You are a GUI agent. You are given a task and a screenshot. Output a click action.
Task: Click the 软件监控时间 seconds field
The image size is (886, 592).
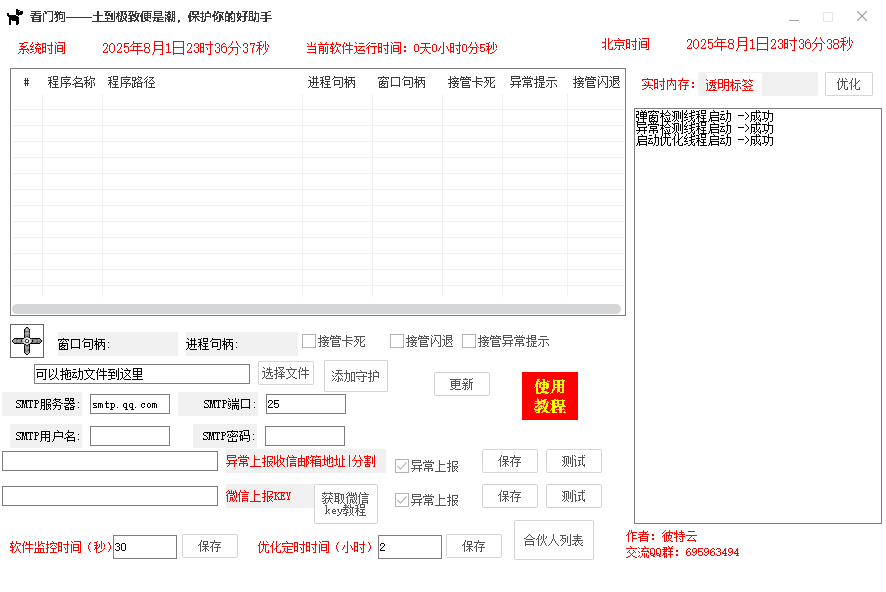[x=145, y=547]
